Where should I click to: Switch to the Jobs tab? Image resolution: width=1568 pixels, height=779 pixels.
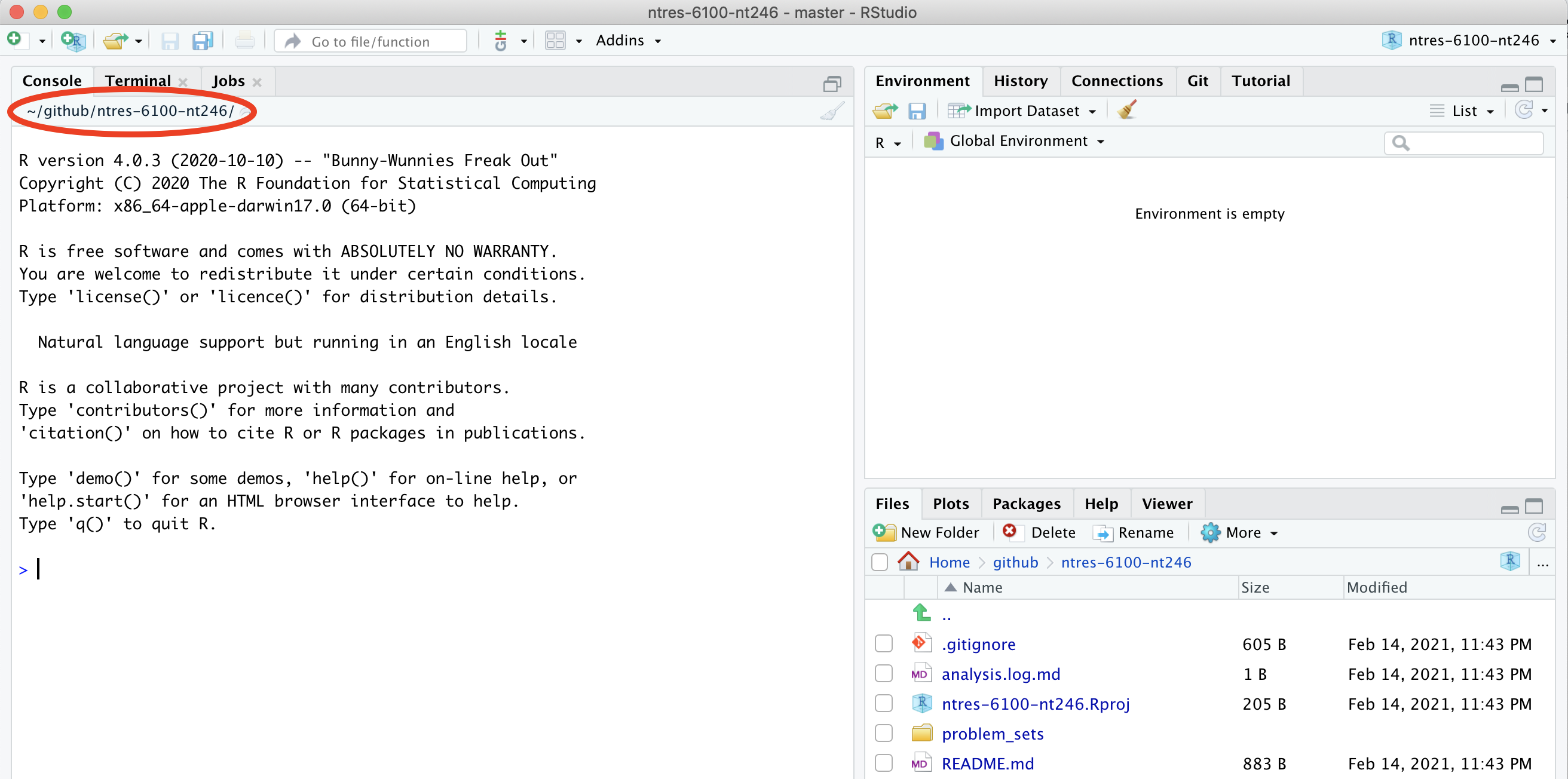pyautogui.click(x=228, y=81)
